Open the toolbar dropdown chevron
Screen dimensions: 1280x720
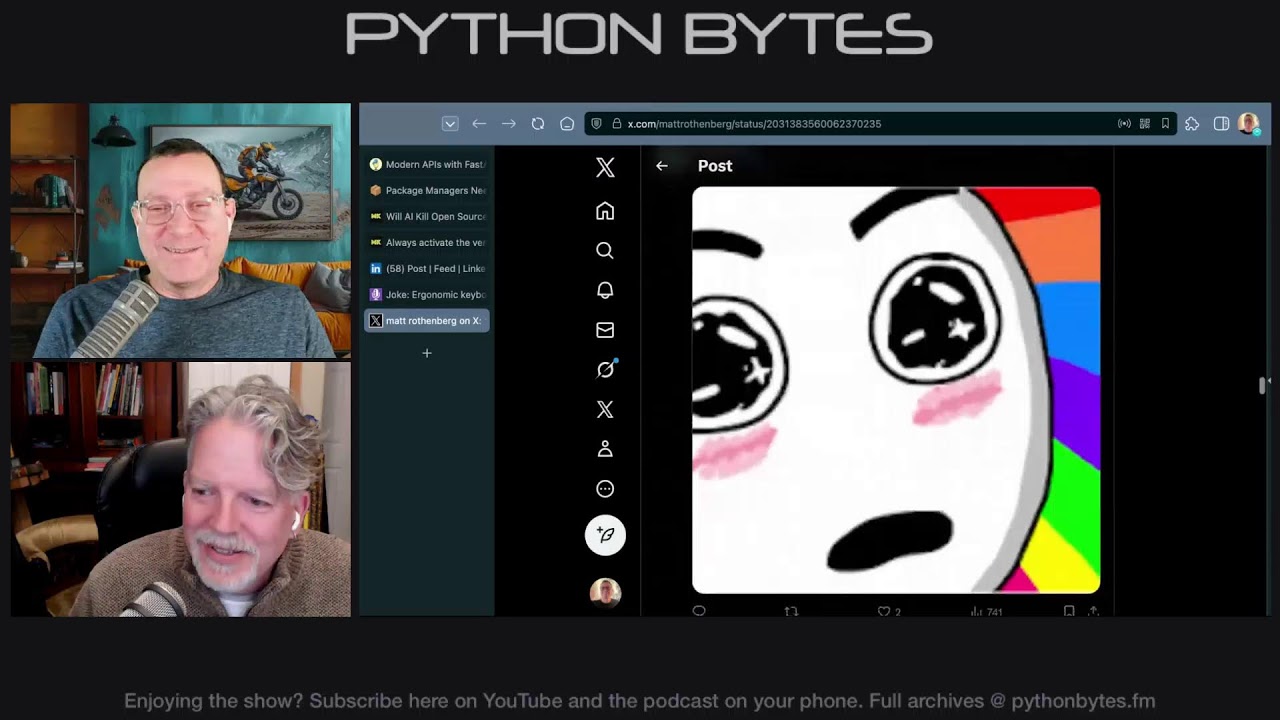pos(450,123)
